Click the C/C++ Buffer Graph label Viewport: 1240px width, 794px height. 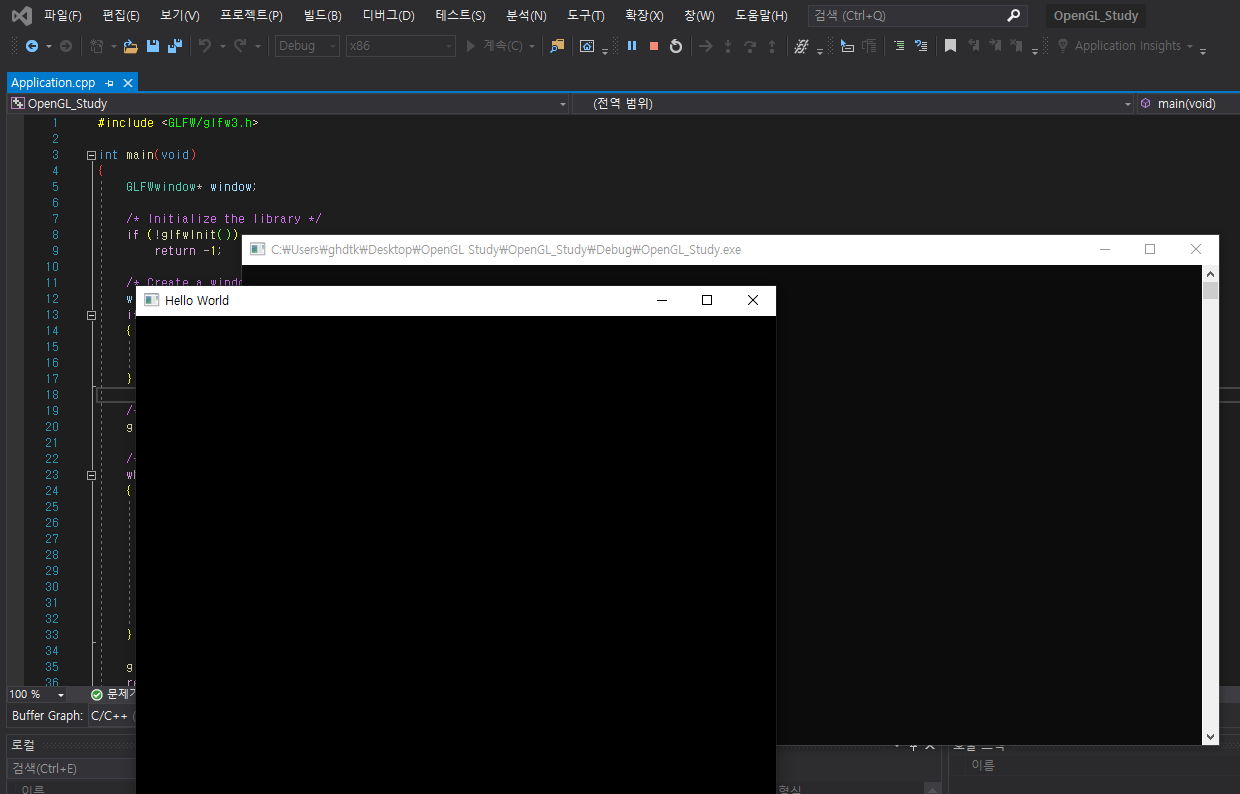[110, 715]
